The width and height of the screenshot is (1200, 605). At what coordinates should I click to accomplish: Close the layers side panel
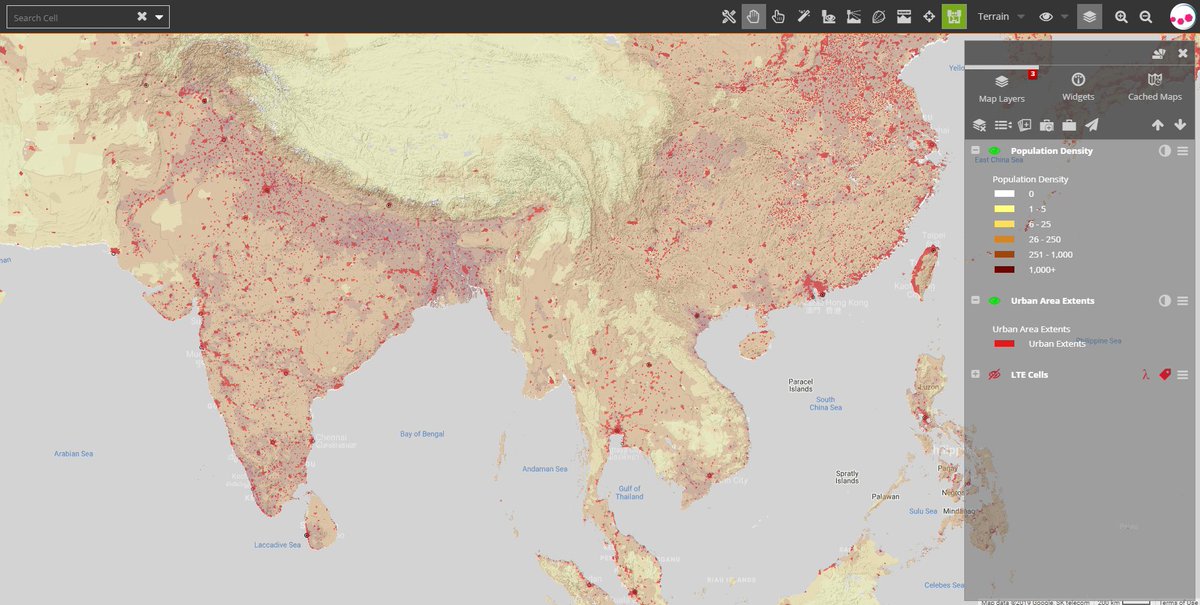point(1183,53)
